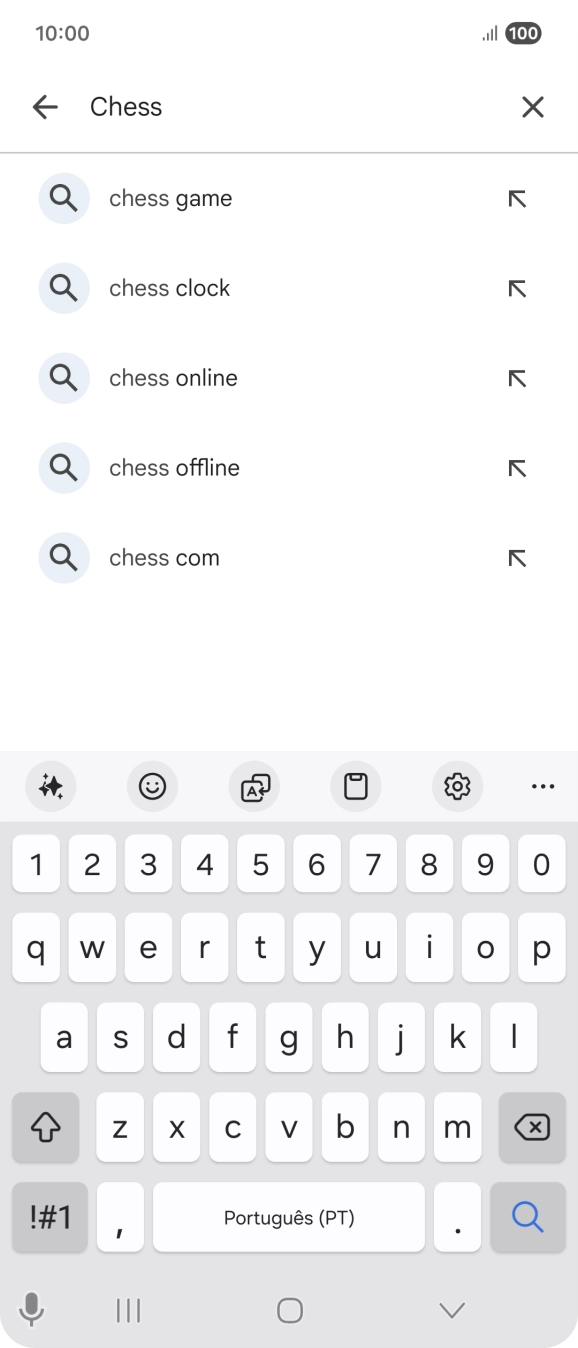Tap the Português (PT) spacebar

(289, 1217)
